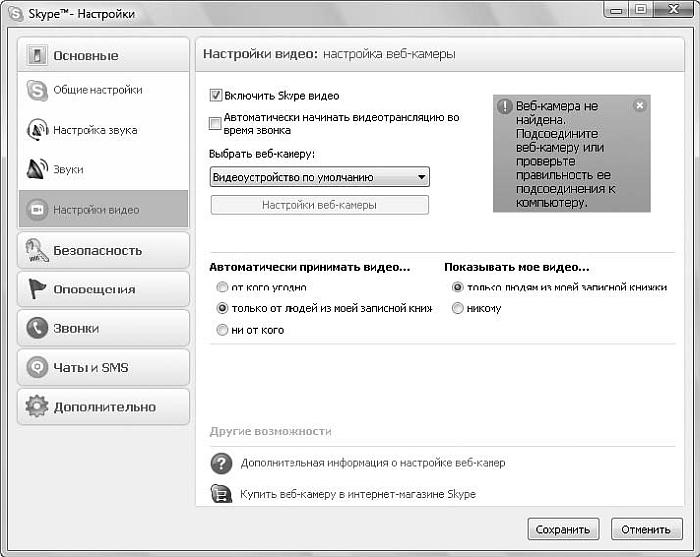Click the Отменить button

coord(645,529)
